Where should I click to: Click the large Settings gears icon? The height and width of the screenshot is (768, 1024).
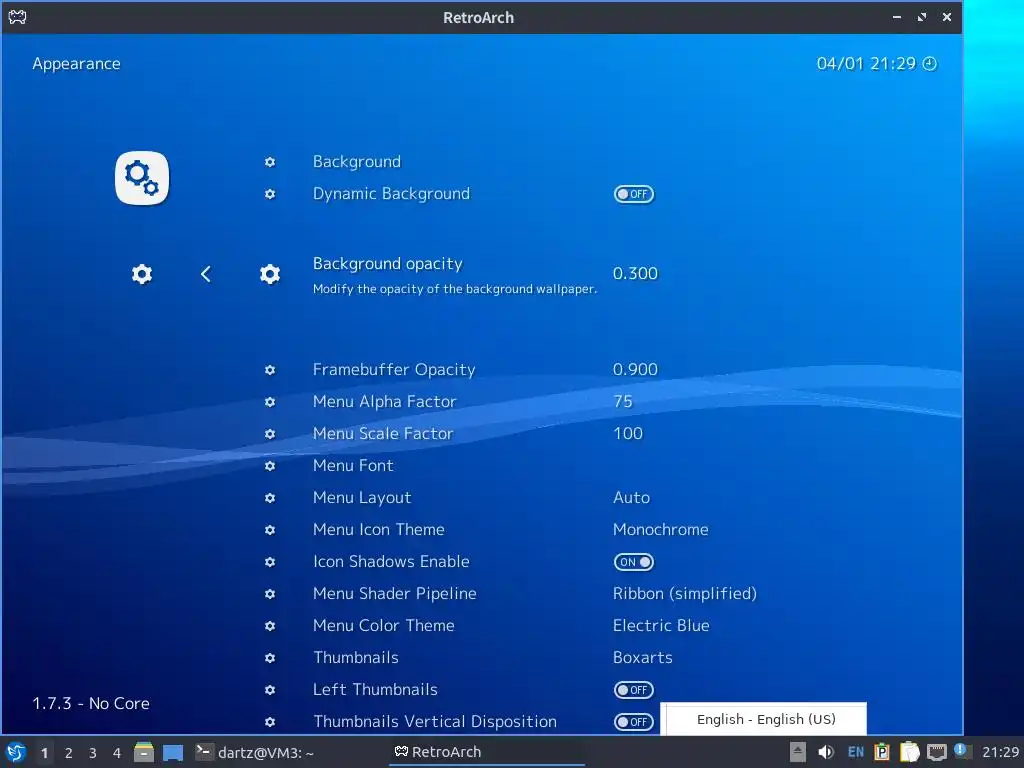[142, 178]
